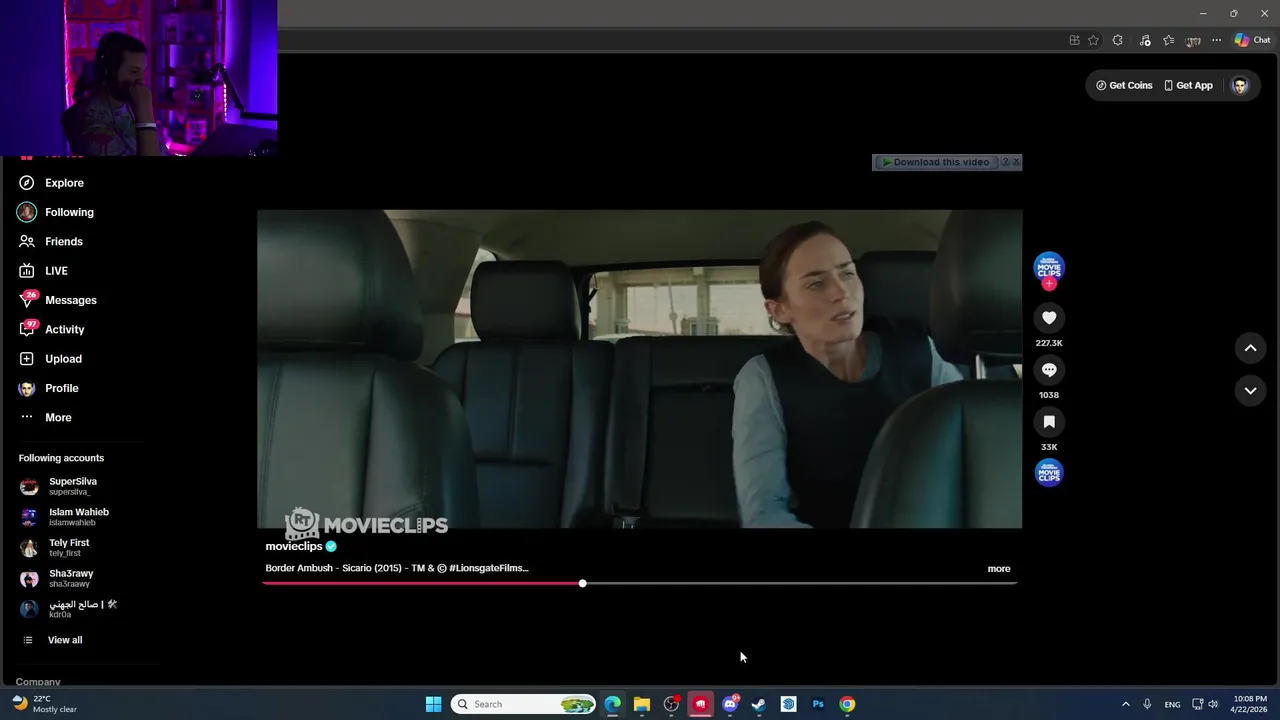Open the clock and date panel
The height and width of the screenshot is (720, 1280).
pyautogui.click(x=1250, y=704)
